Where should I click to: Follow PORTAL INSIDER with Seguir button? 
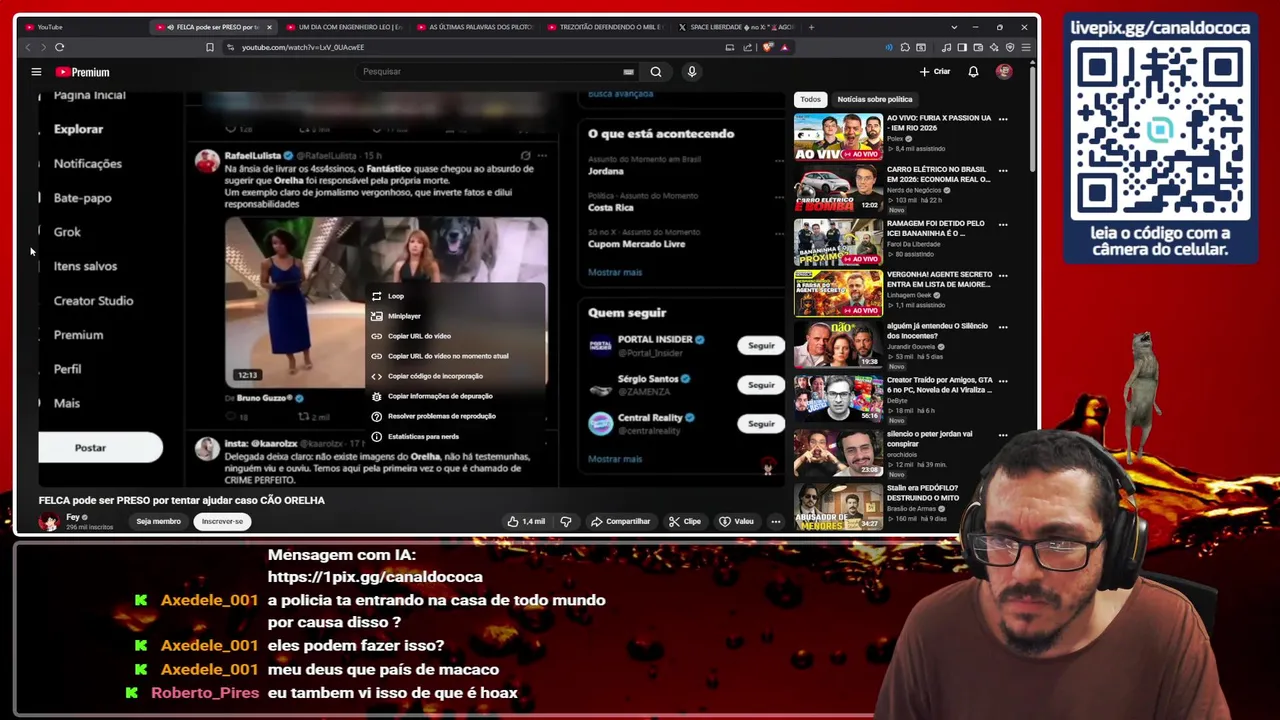[x=761, y=345]
